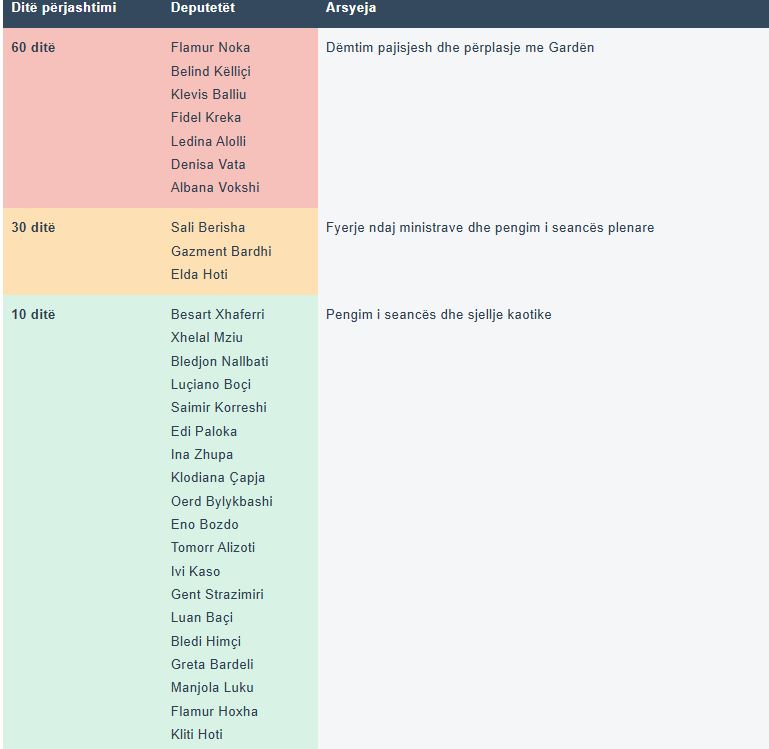Select the name Klevis Balliu

coord(208,94)
